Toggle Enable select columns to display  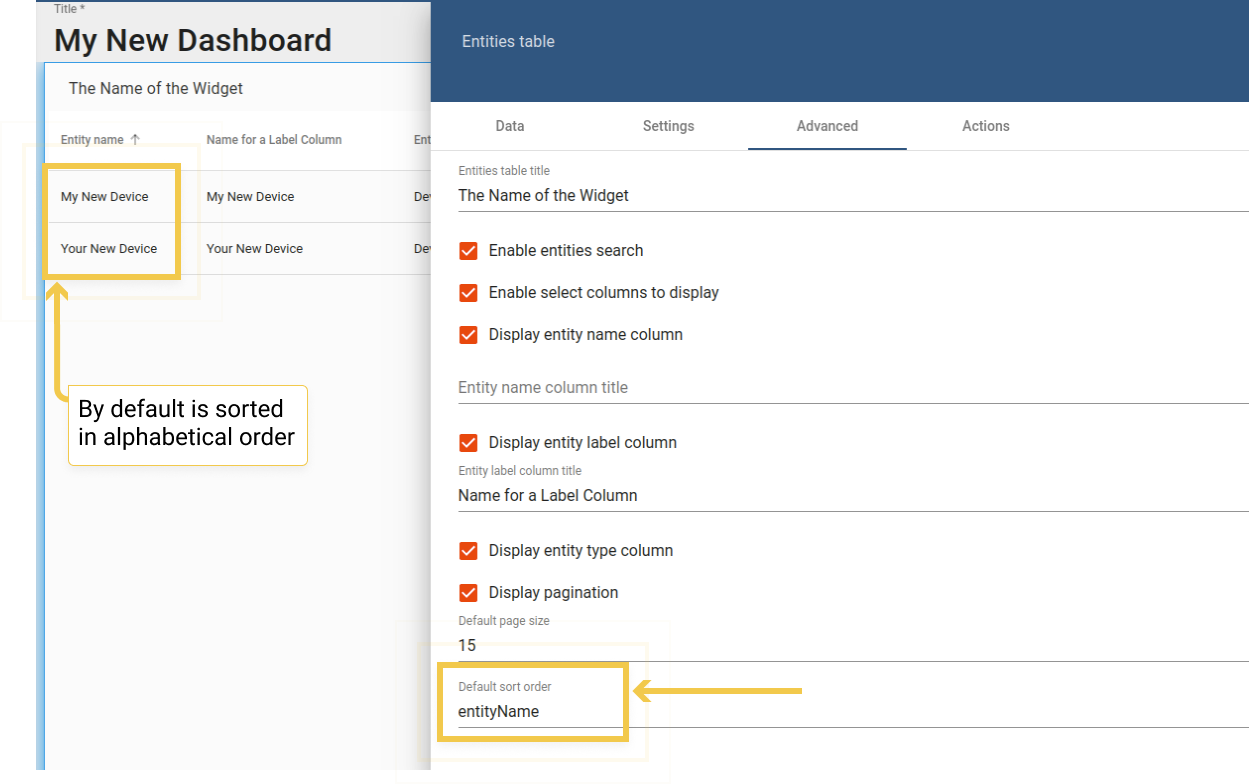pos(468,293)
